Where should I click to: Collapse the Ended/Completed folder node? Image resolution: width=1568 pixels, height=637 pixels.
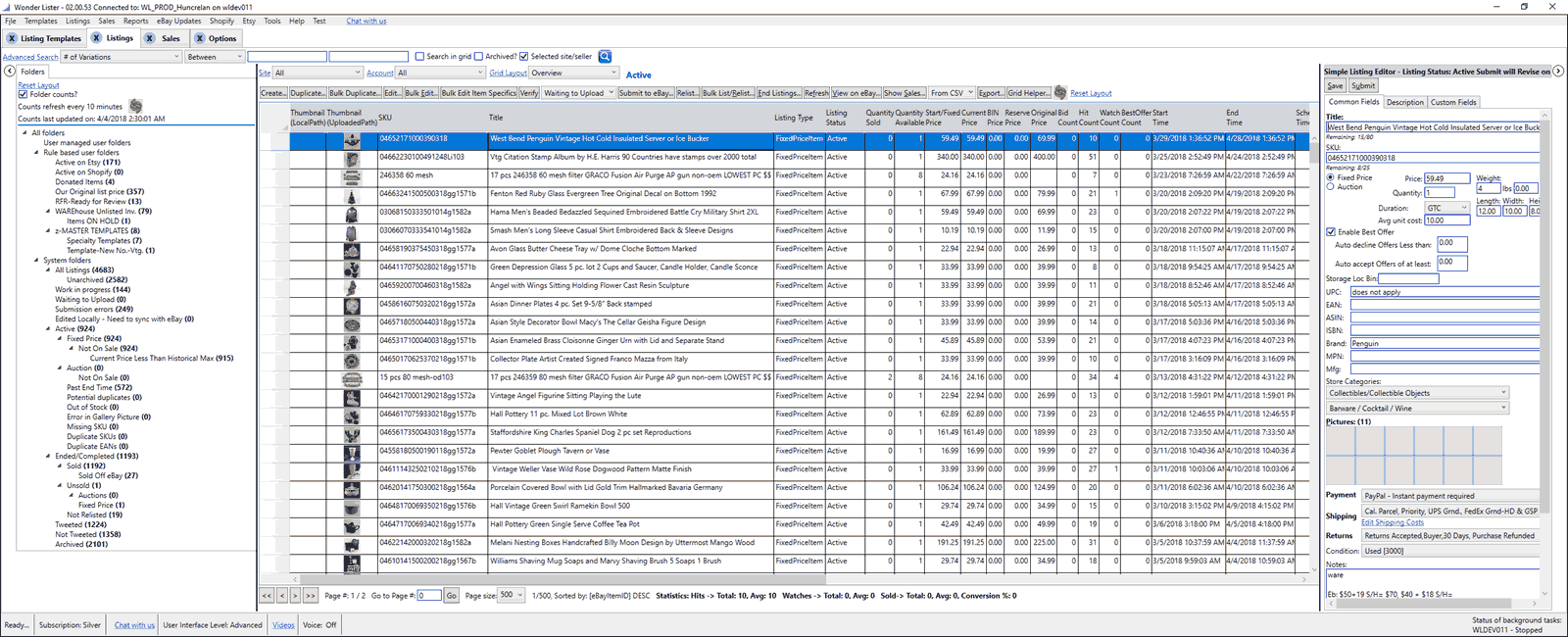(x=49, y=456)
